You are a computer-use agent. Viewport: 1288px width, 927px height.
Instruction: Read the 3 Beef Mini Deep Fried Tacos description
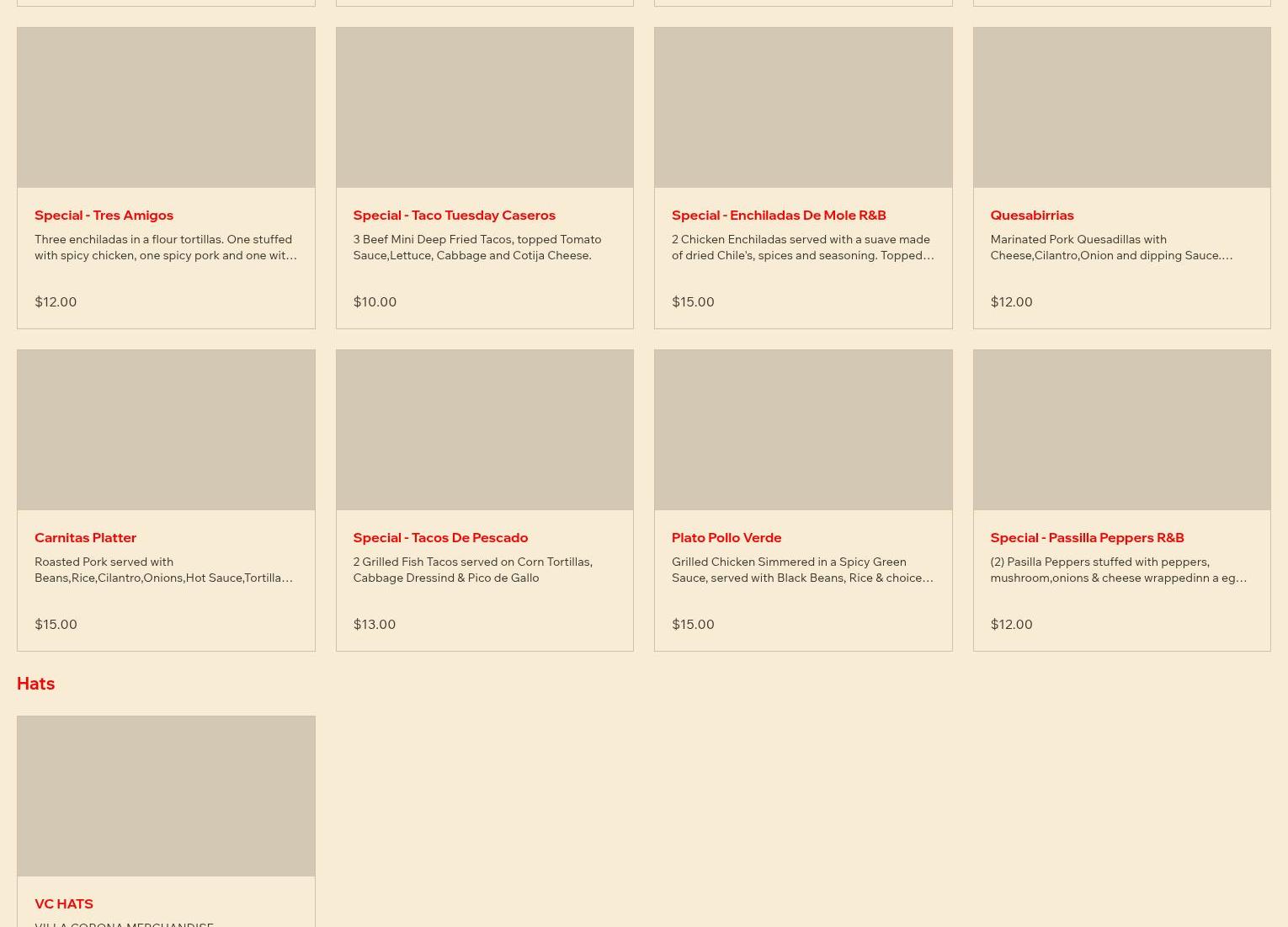click(x=477, y=247)
